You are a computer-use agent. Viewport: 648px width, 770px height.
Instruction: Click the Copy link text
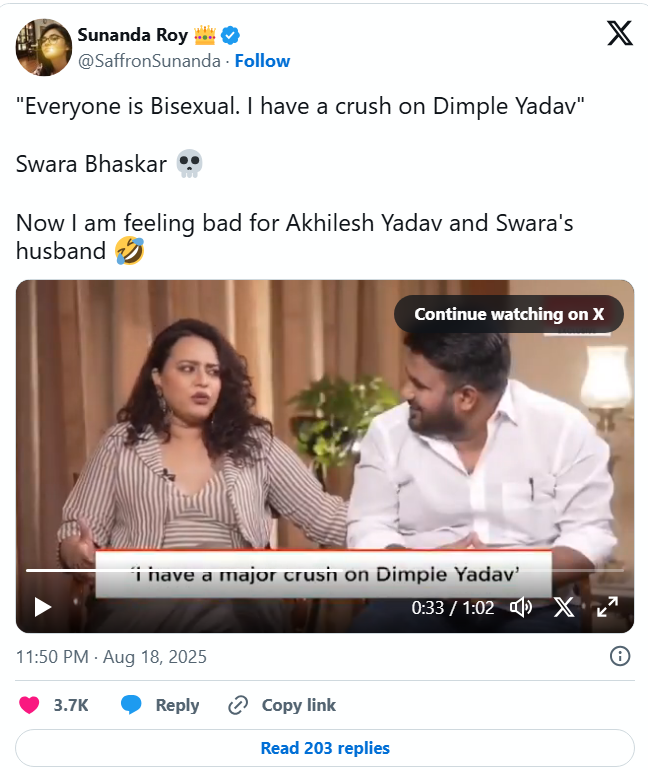tap(298, 705)
